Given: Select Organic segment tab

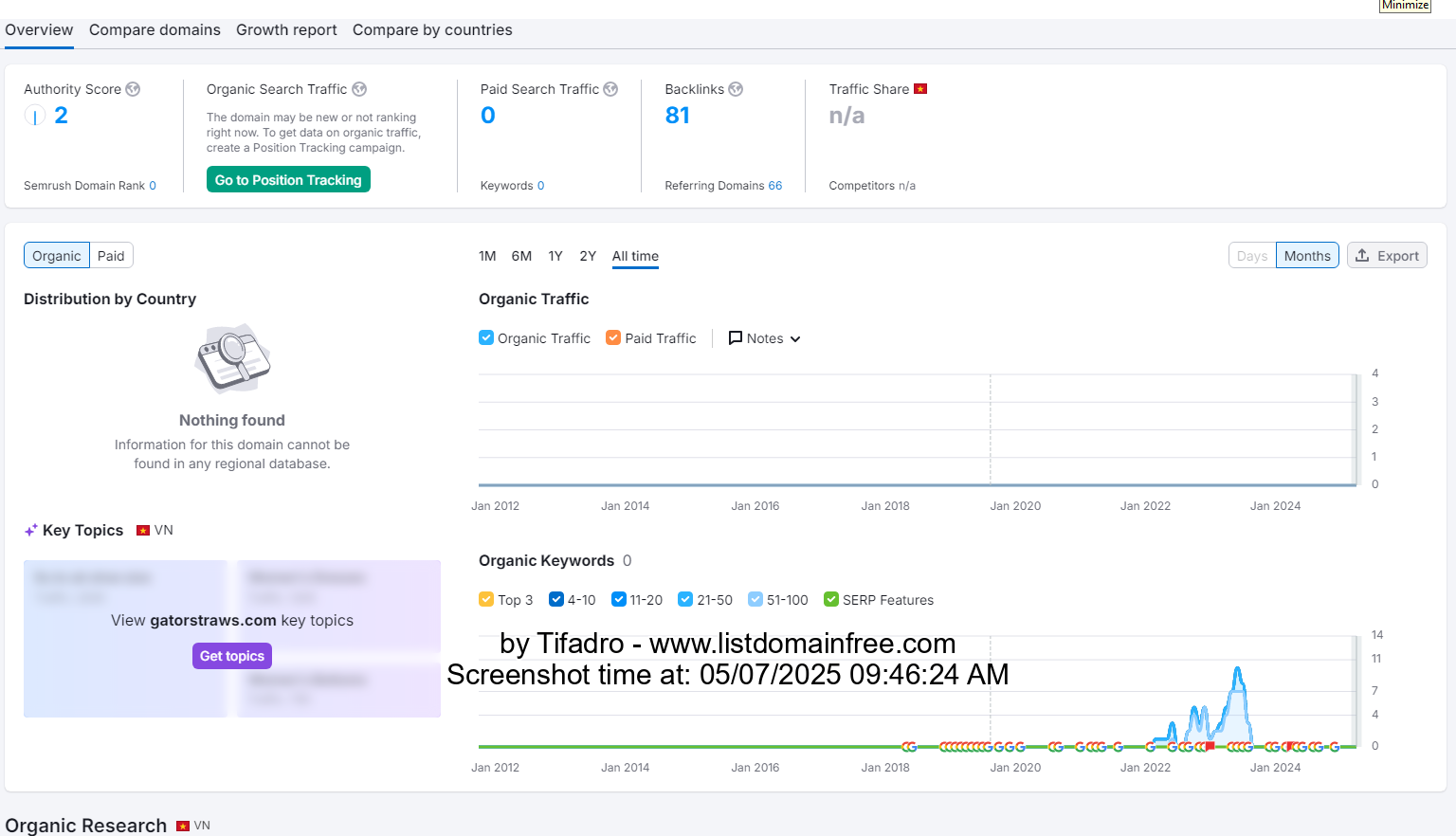Looking at the screenshot, I should pos(57,256).
